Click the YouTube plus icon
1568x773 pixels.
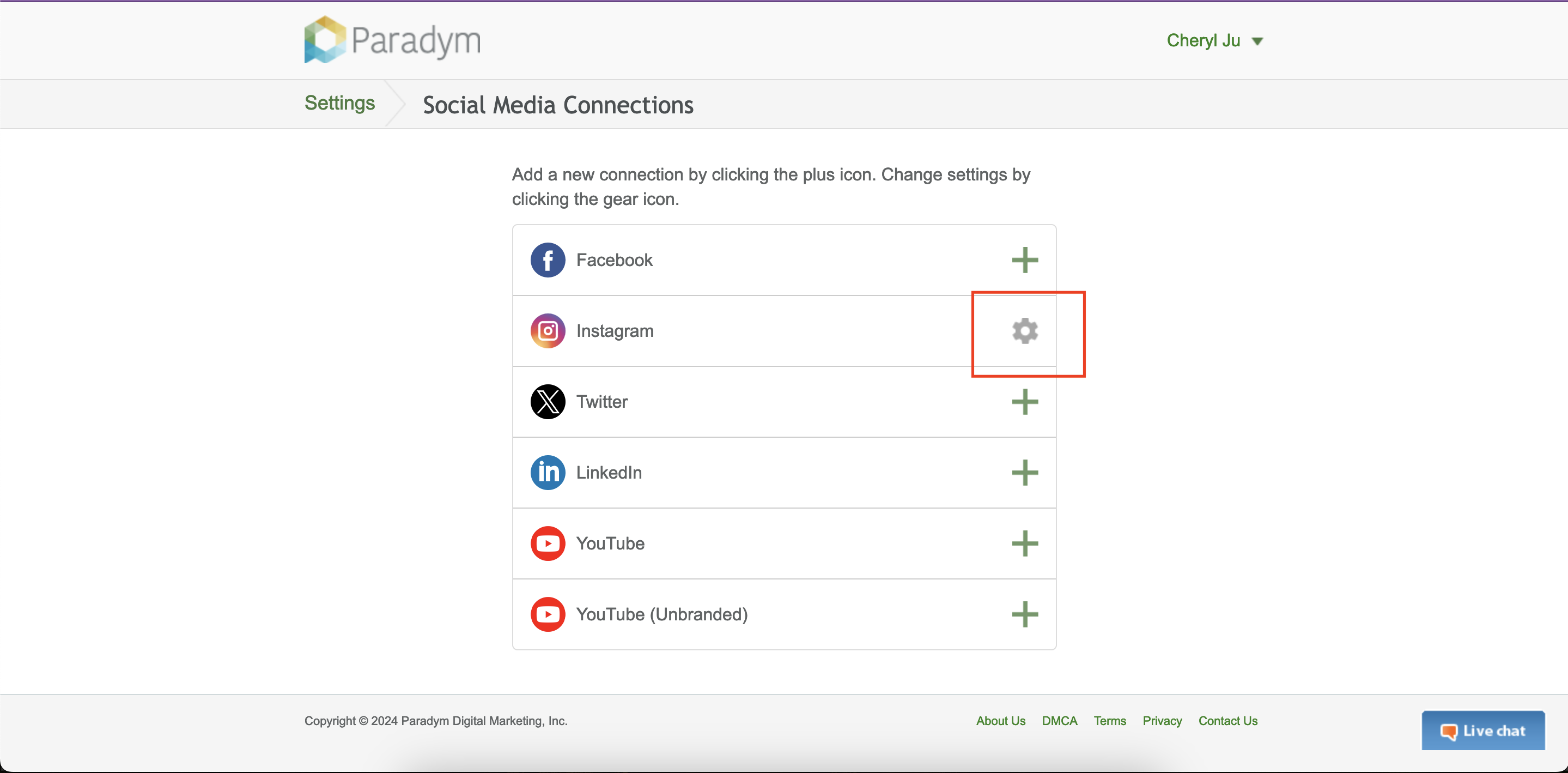(1024, 543)
